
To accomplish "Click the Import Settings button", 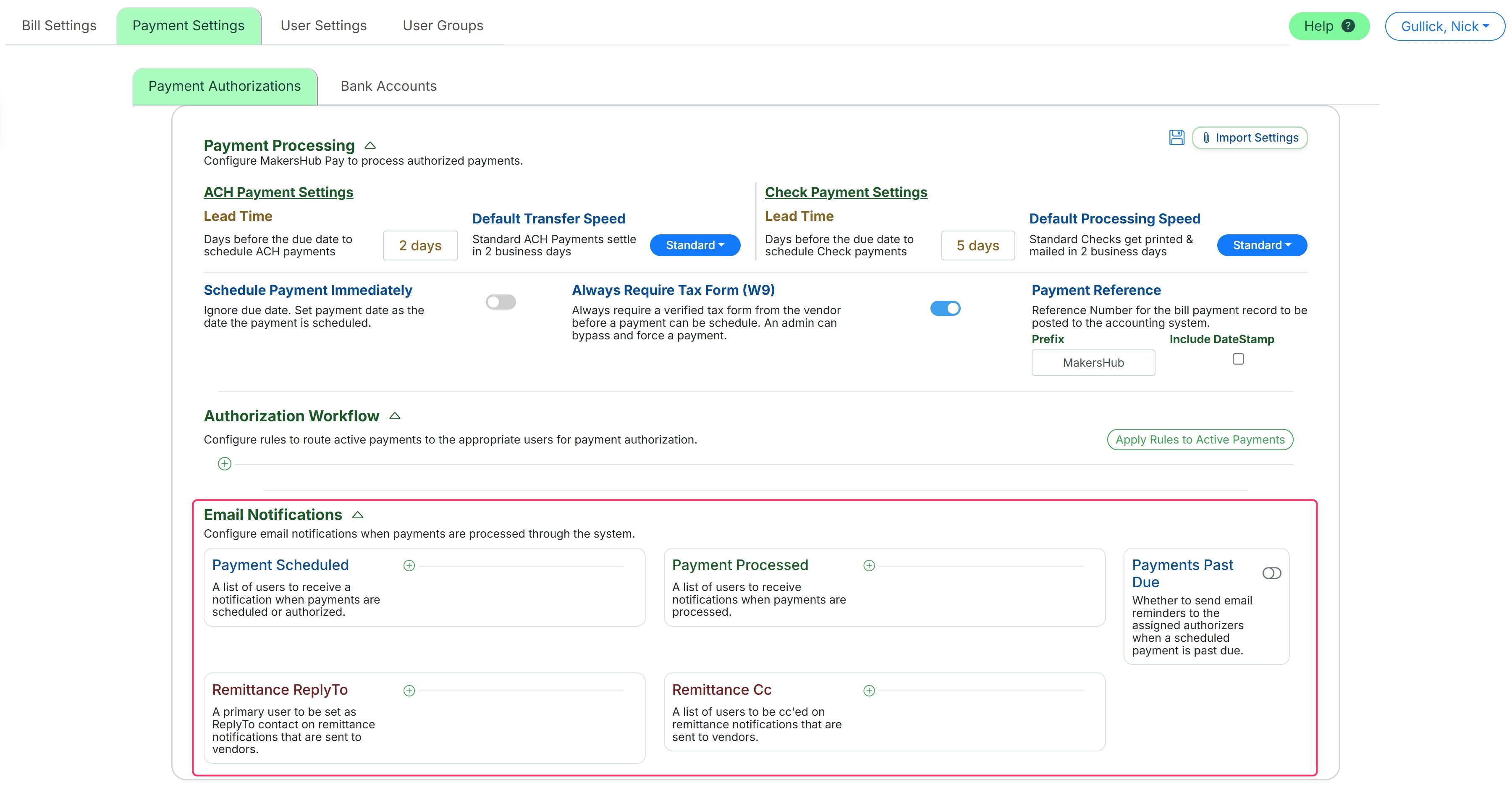I will point(1250,137).
